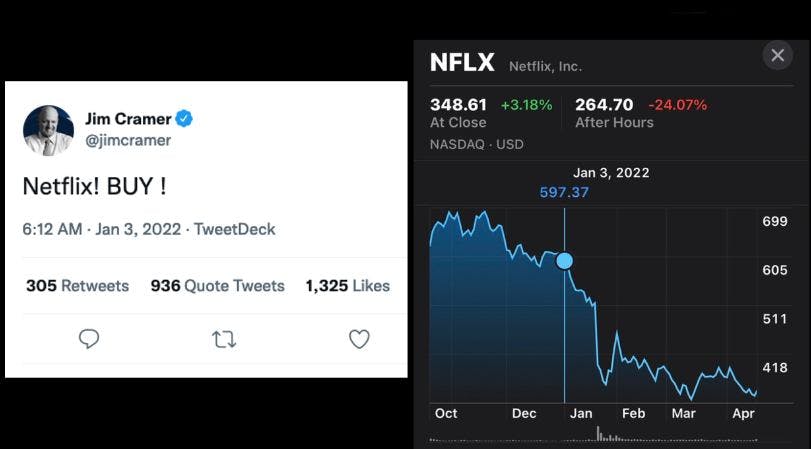Click the retweet arrows icon
The image size is (811, 449).
(x=224, y=339)
